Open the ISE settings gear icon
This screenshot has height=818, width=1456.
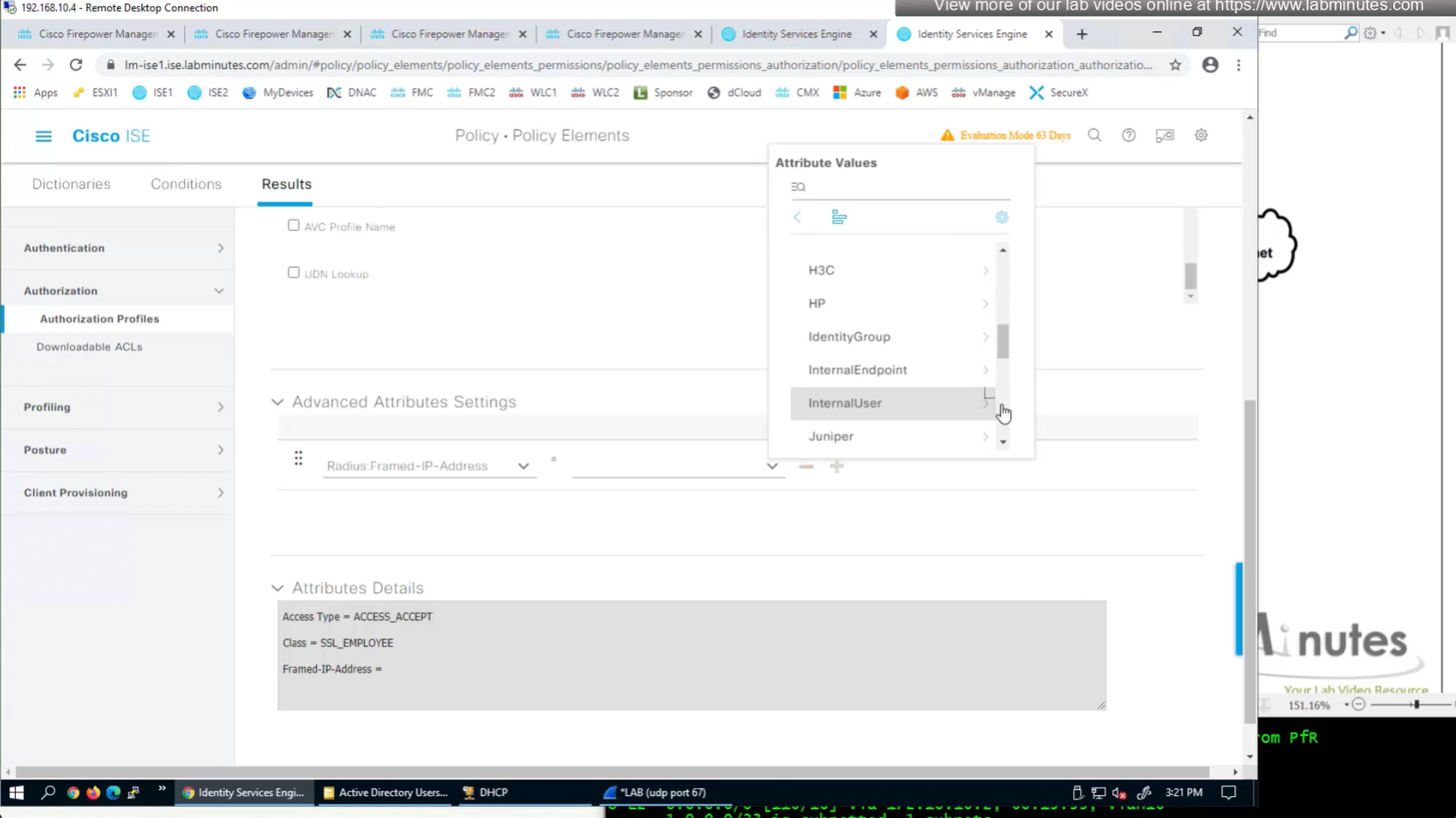coord(1200,136)
